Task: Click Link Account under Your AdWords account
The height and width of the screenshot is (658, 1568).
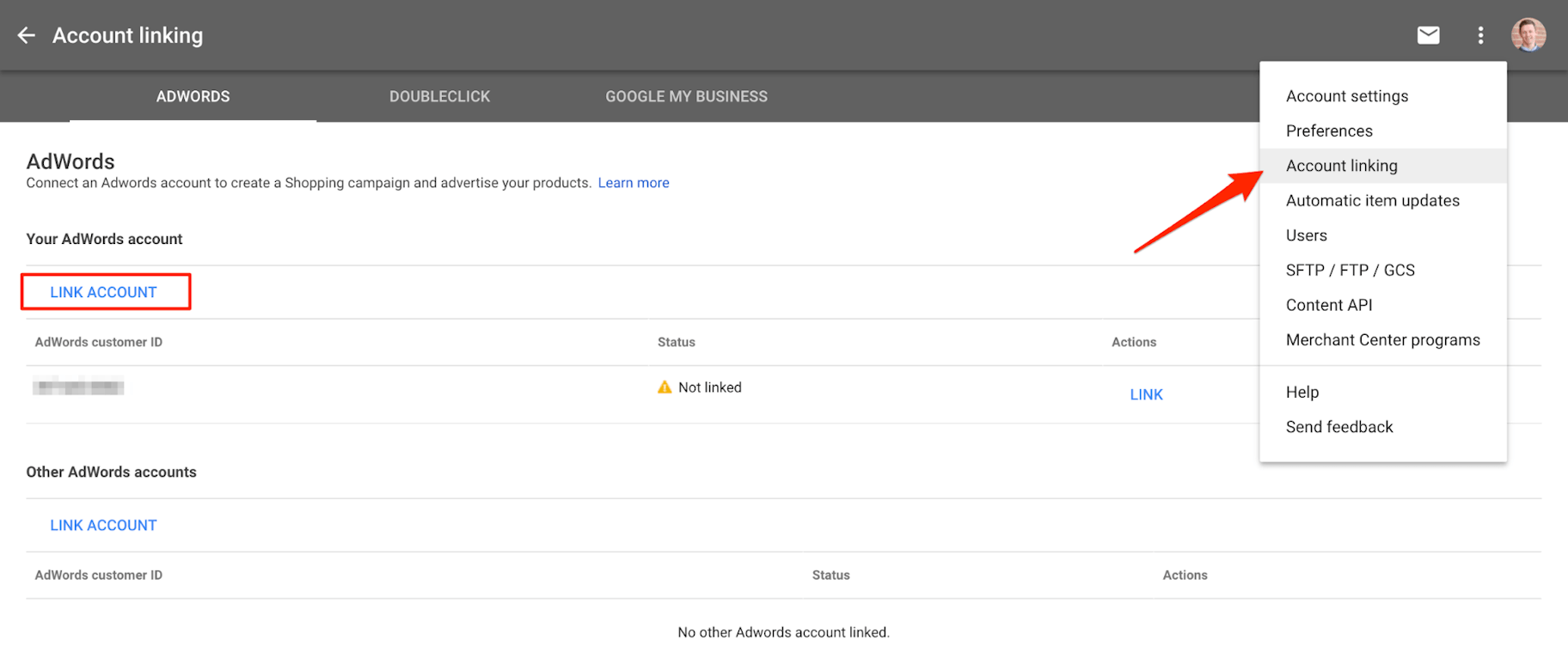Action: (104, 292)
